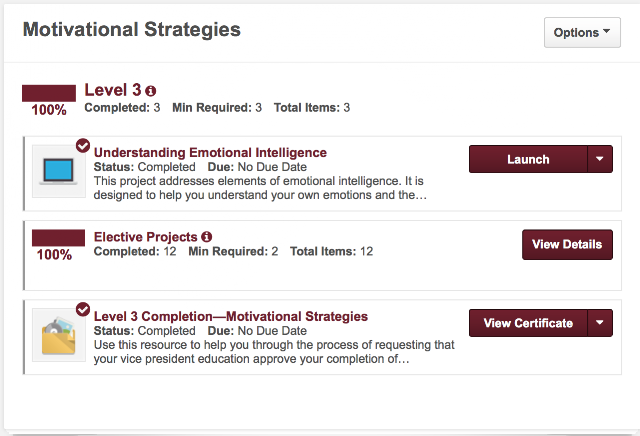
Task: Click the laptop icon for Understanding Emotional Intelligence
Action: (59, 171)
